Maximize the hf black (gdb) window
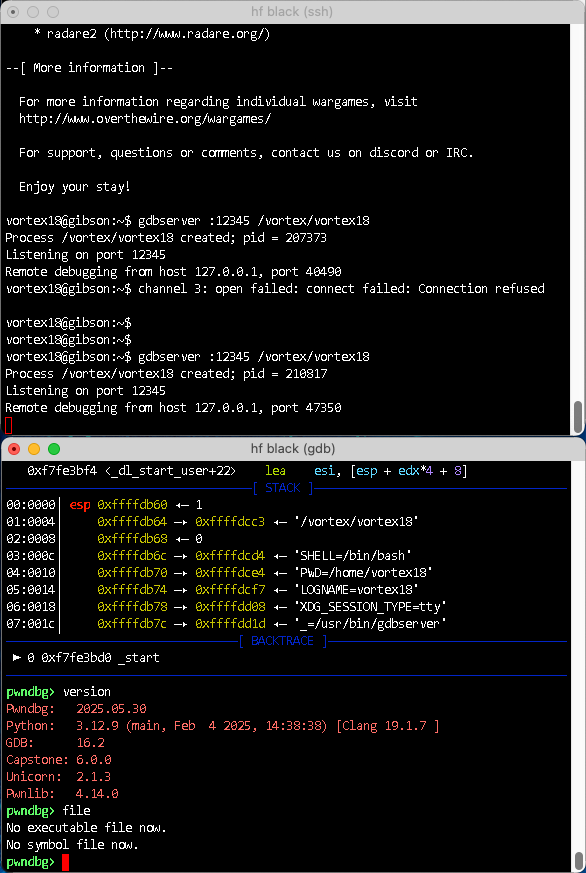 (x=53, y=449)
